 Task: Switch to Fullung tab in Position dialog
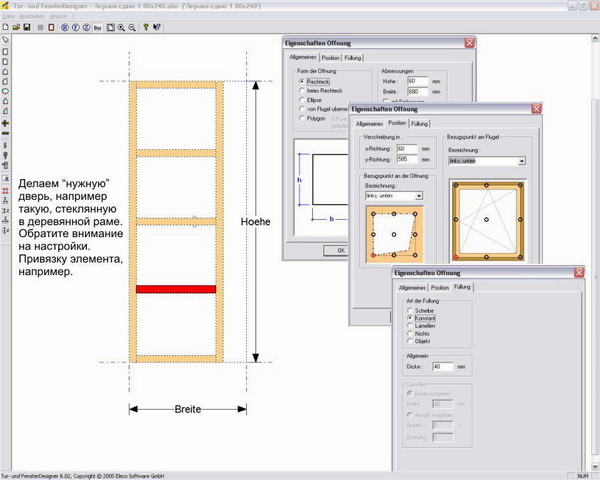420,122
